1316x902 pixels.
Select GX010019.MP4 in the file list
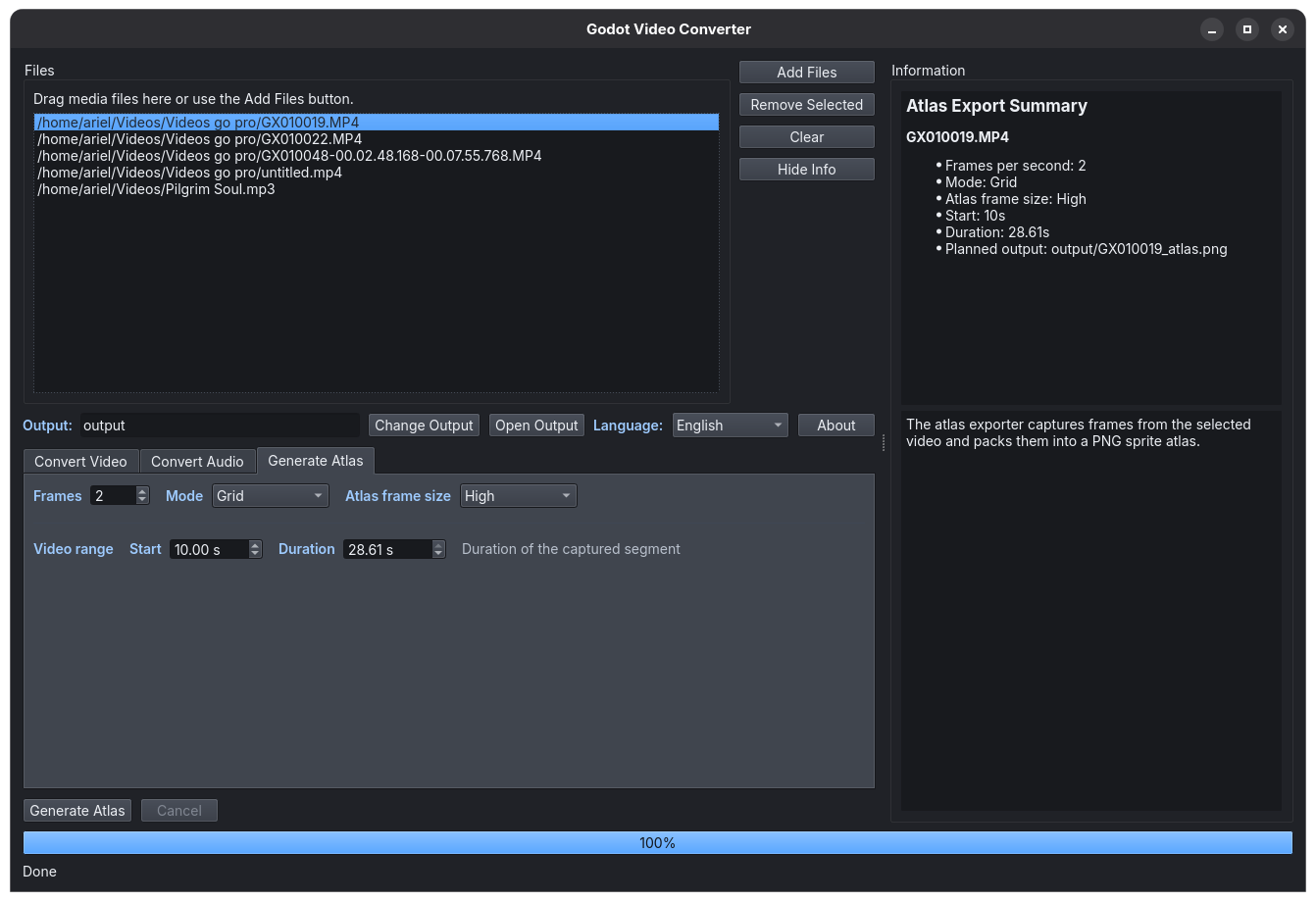coord(377,123)
